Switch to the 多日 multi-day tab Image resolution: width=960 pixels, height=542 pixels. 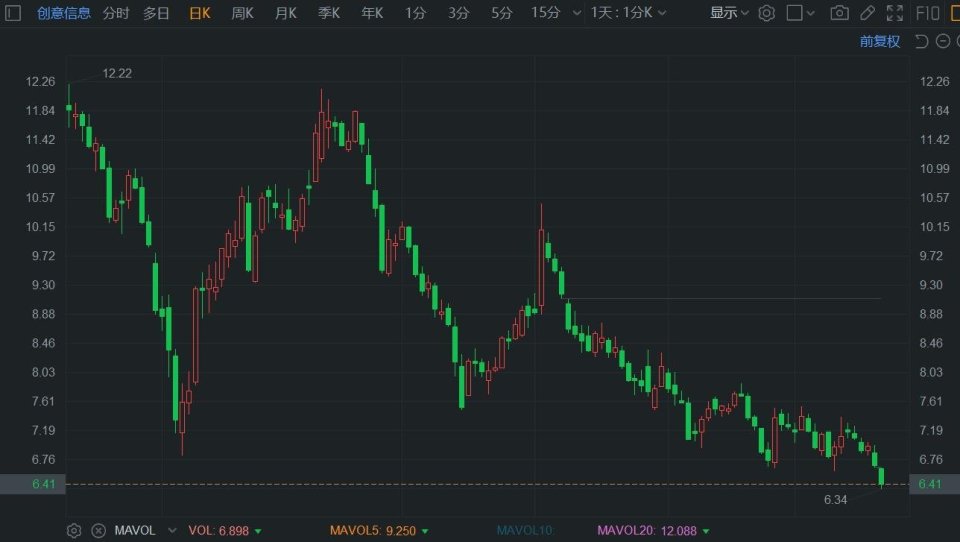coord(156,13)
